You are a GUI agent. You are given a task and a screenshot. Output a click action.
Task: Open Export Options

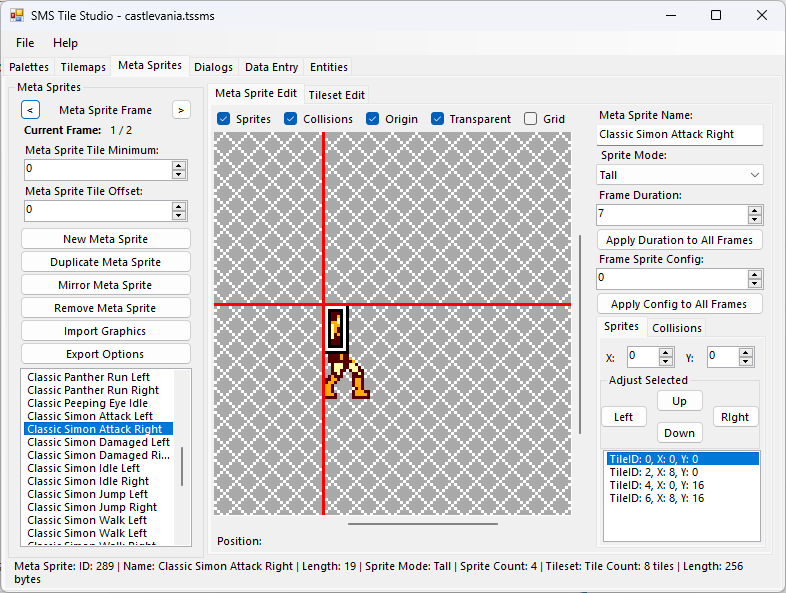pos(106,354)
